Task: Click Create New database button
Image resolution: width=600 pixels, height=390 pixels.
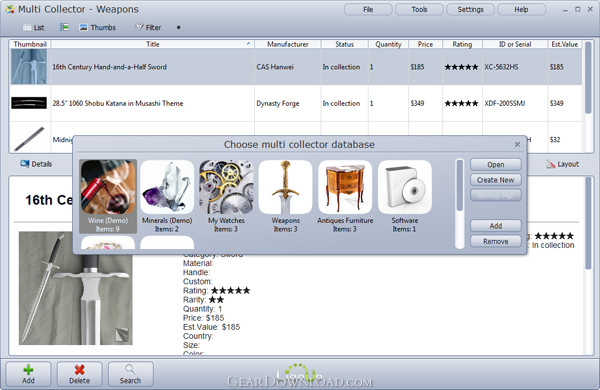Action: (x=496, y=180)
